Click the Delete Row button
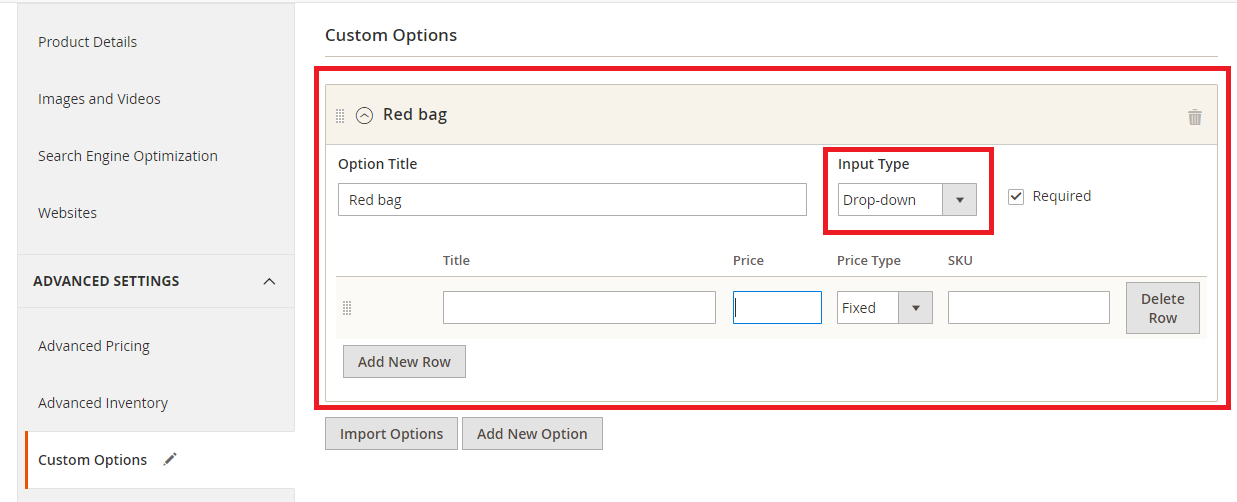The width and height of the screenshot is (1237, 502). (x=1162, y=308)
